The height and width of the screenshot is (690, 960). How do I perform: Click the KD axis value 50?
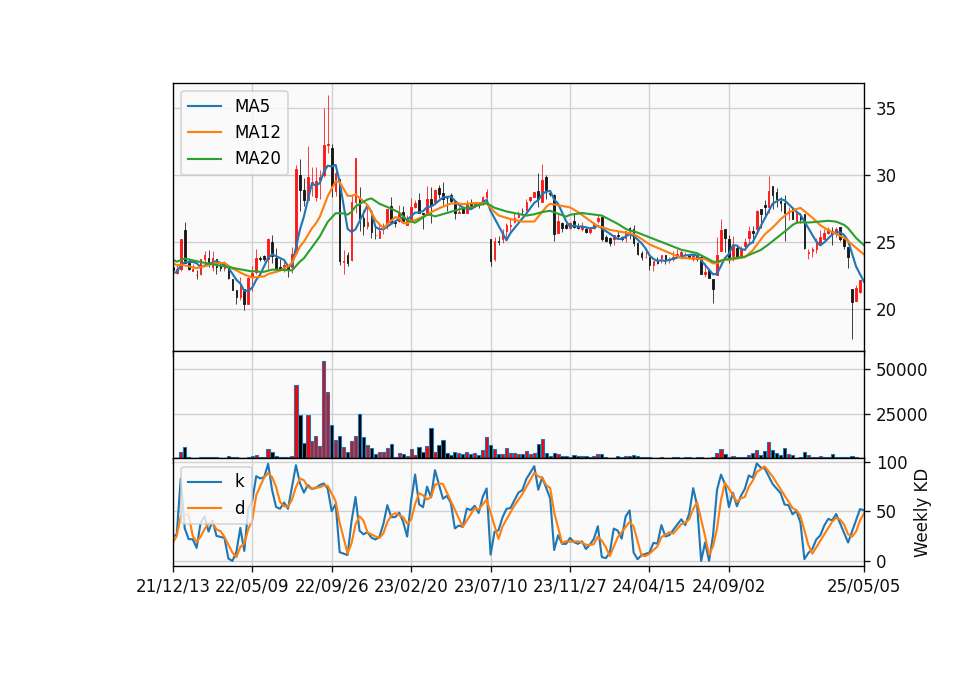[887, 512]
